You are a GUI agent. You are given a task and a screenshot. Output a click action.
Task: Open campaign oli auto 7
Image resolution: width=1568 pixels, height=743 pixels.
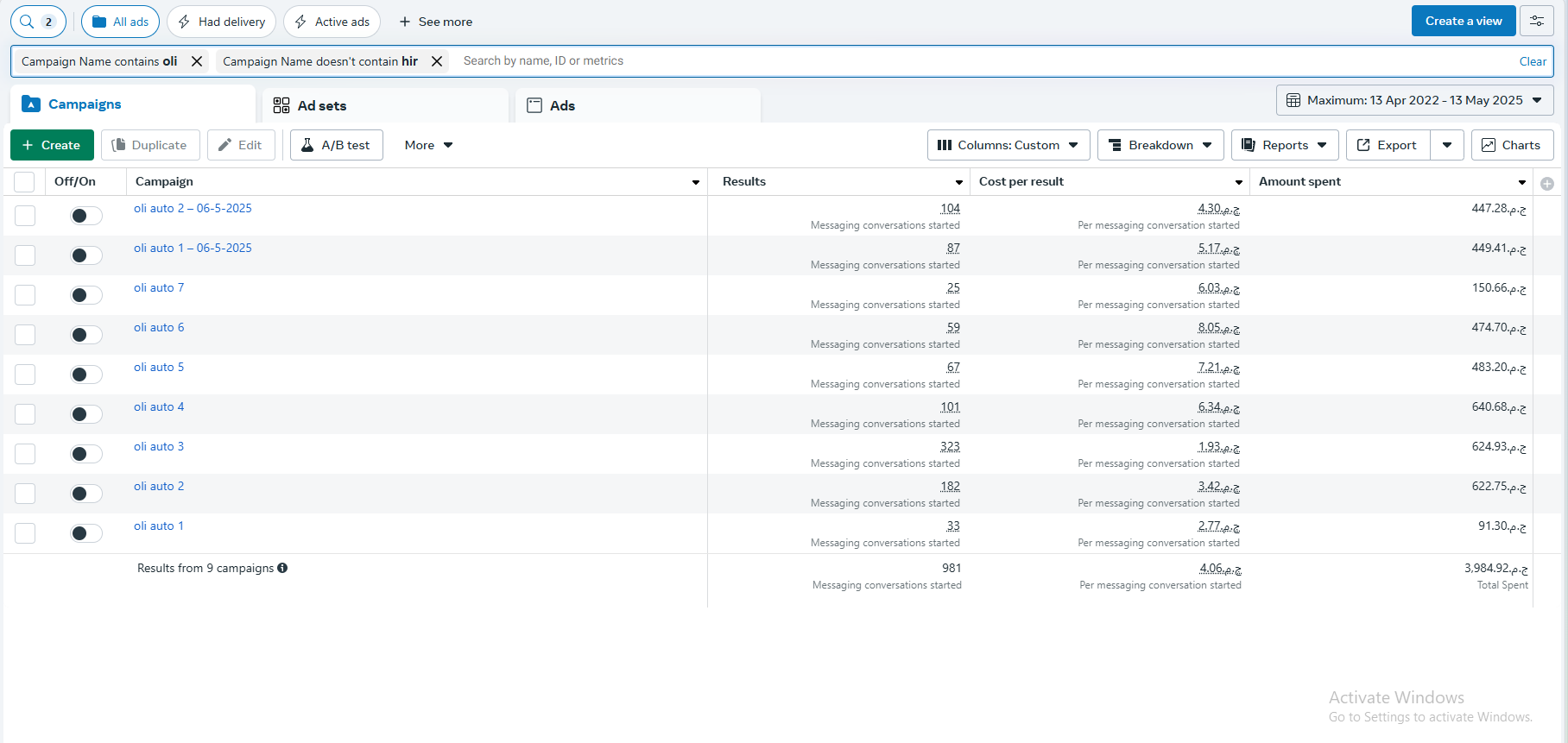pyautogui.click(x=159, y=287)
